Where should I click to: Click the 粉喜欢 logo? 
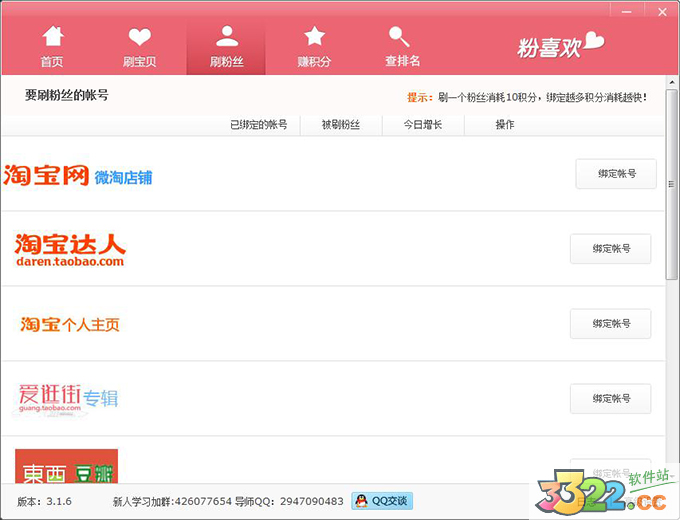(560, 46)
